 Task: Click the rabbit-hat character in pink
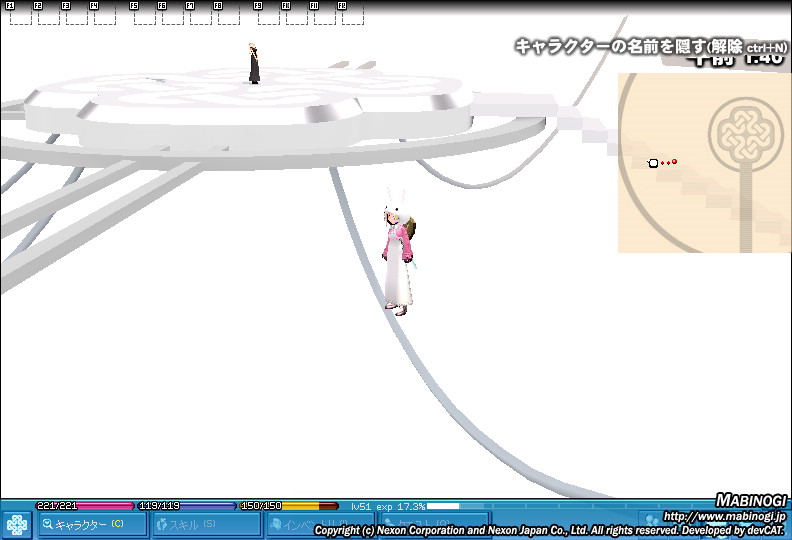pyautogui.click(x=397, y=260)
